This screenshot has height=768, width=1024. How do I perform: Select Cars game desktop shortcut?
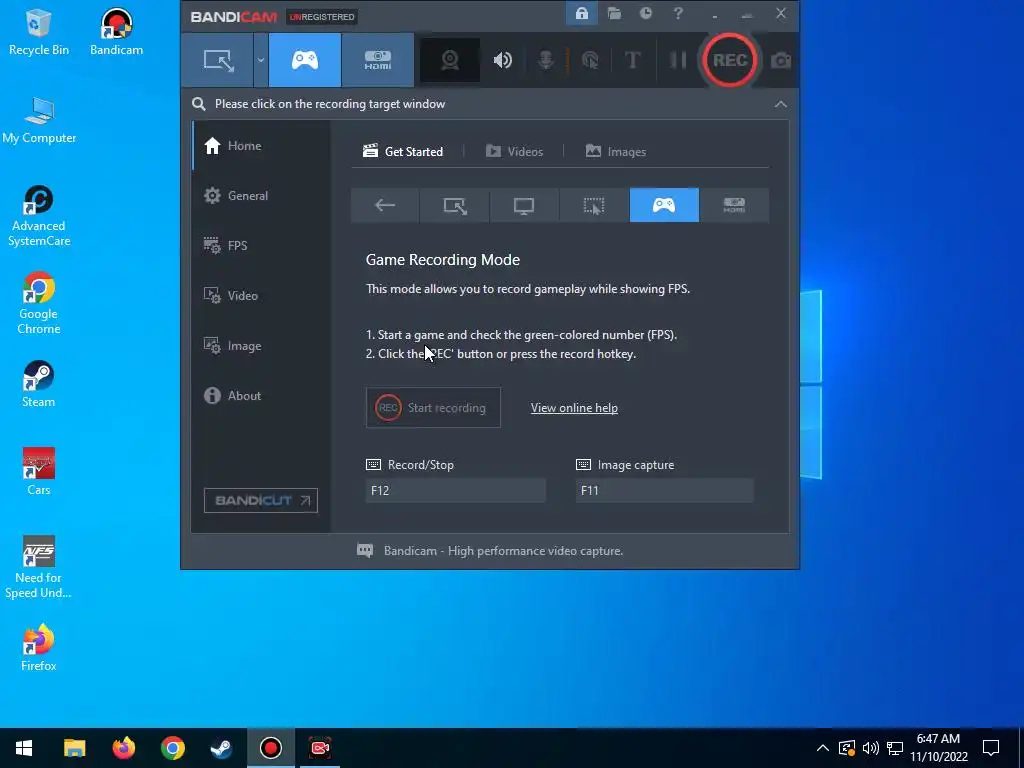39,472
